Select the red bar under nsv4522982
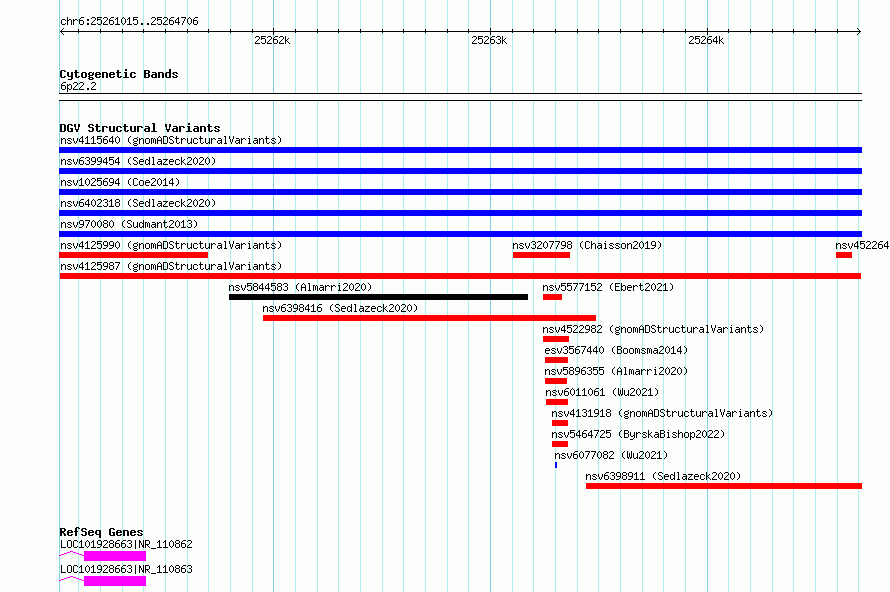The height and width of the screenshot is (592, 890). click(556, 339)
